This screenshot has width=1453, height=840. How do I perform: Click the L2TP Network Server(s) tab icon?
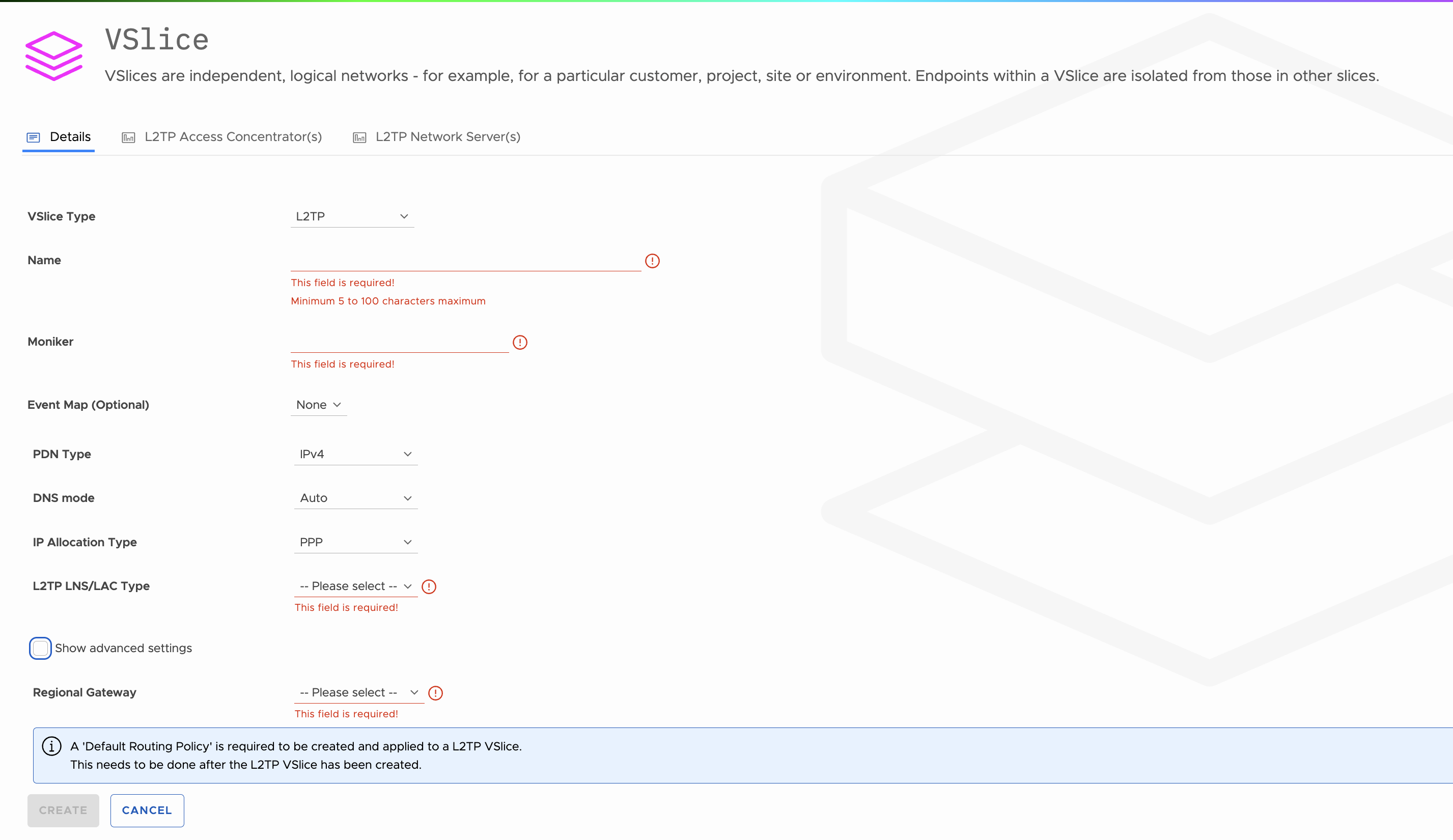359,137
